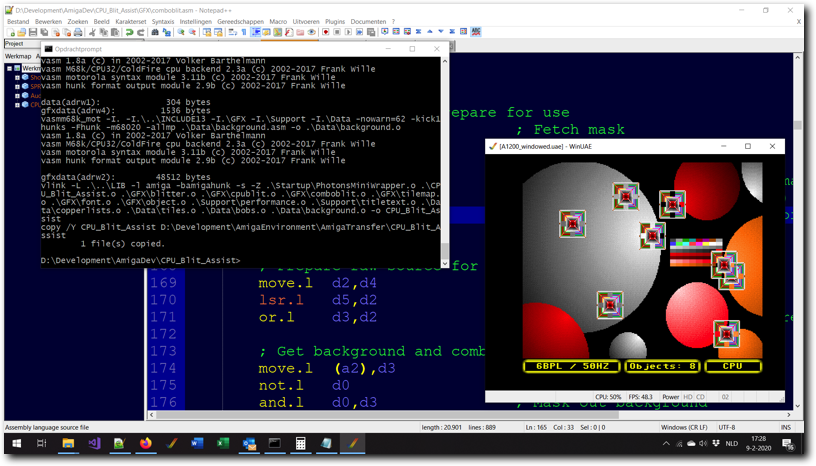Click the CPU 50% indicator in WinUAE status
The image size is (816, 466).
(608, 397)
